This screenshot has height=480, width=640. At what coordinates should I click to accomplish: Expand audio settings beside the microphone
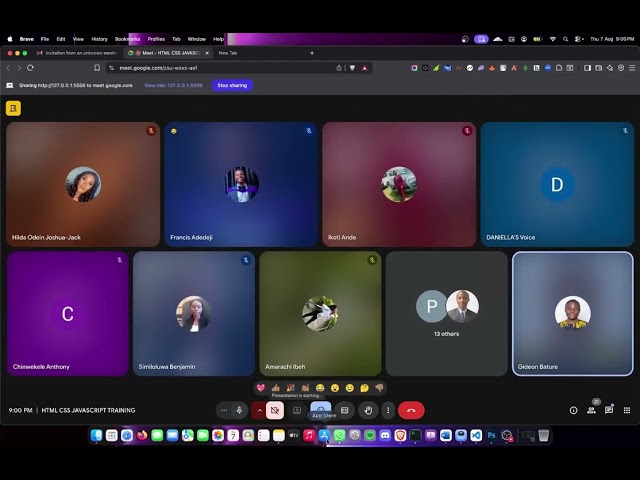(x=223, y=410)
